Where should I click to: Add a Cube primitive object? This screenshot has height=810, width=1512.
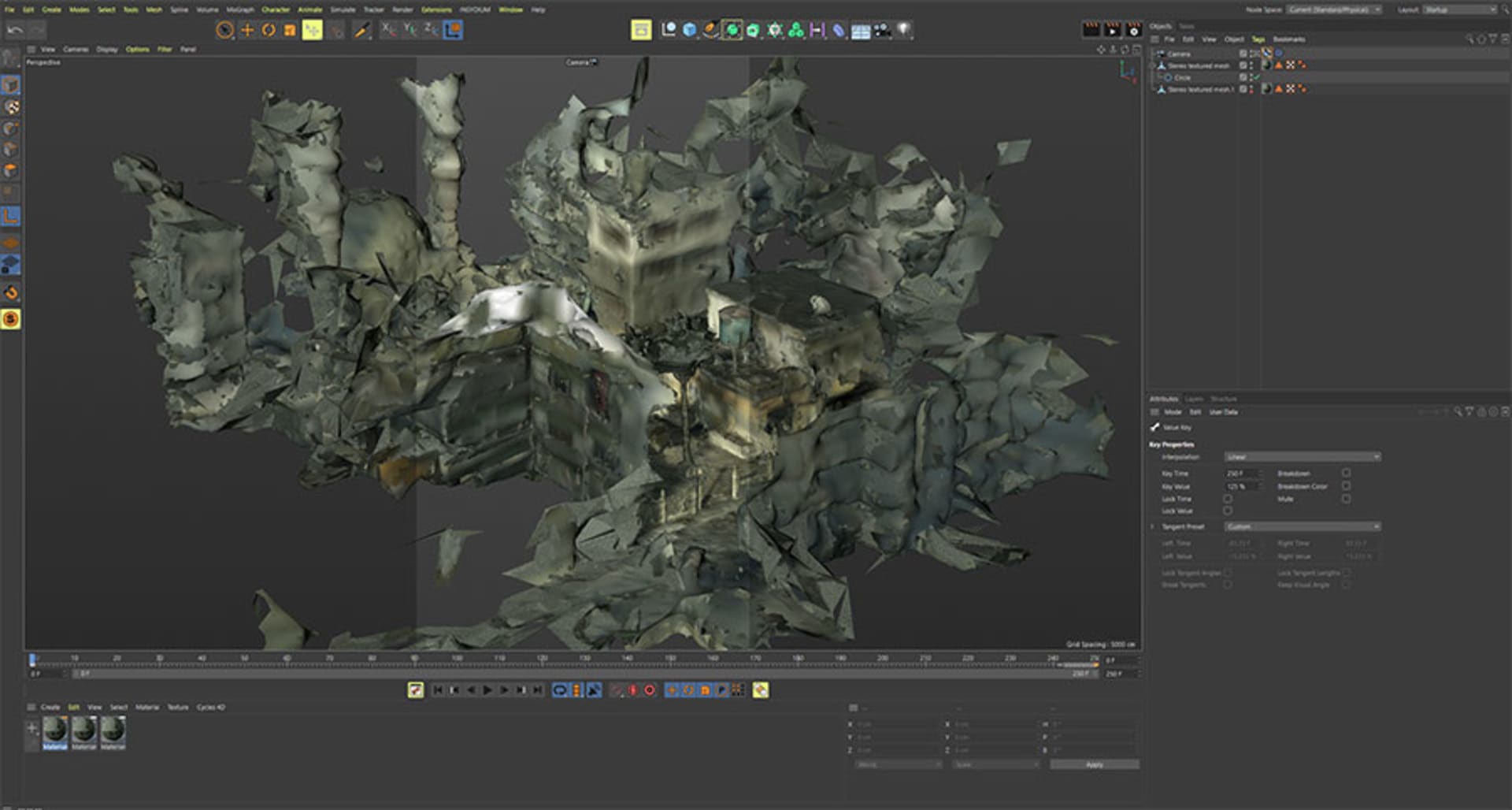[x=690, y=30]
